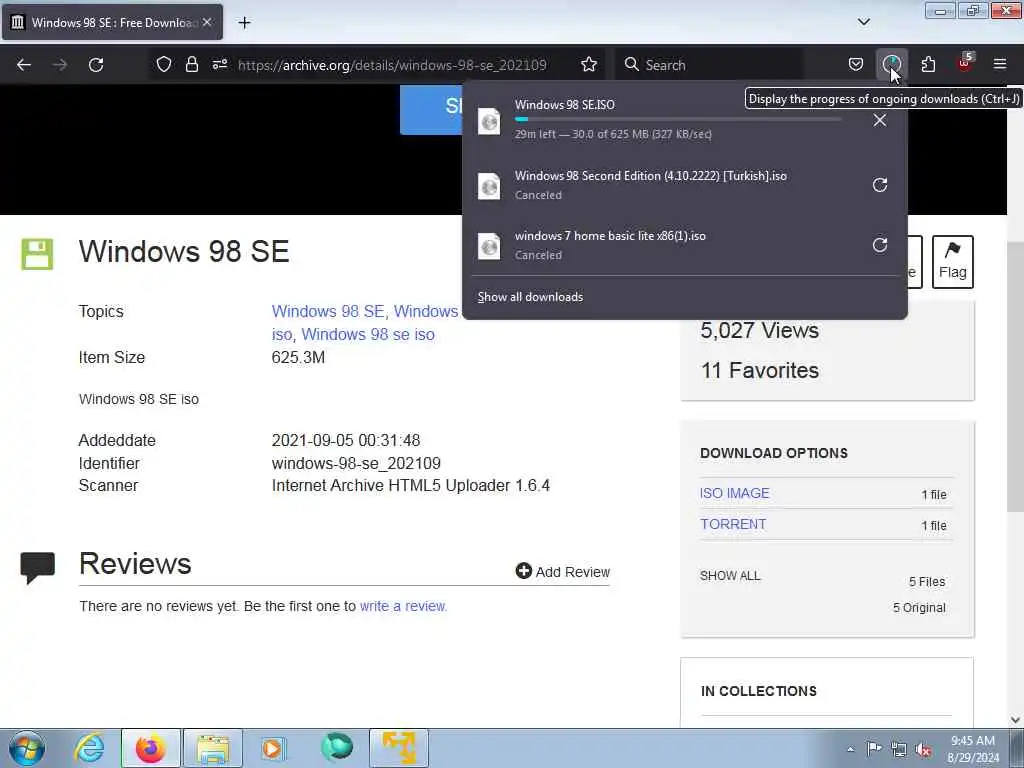Viewport: 1024px width, 768px height.
Task: Click the Search input box
Action: (709, 65)
